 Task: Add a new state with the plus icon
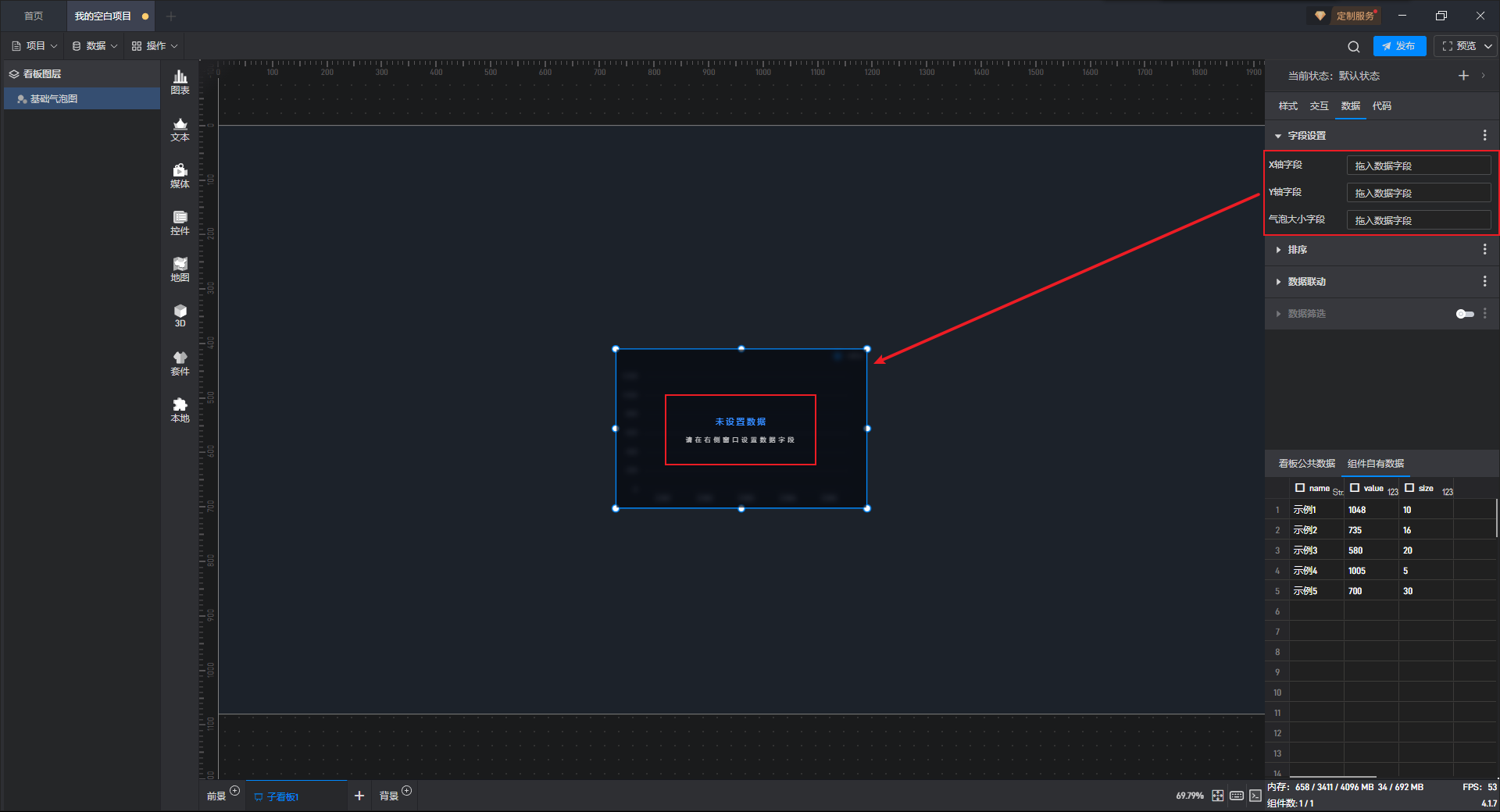click(x=1463, y=76)
